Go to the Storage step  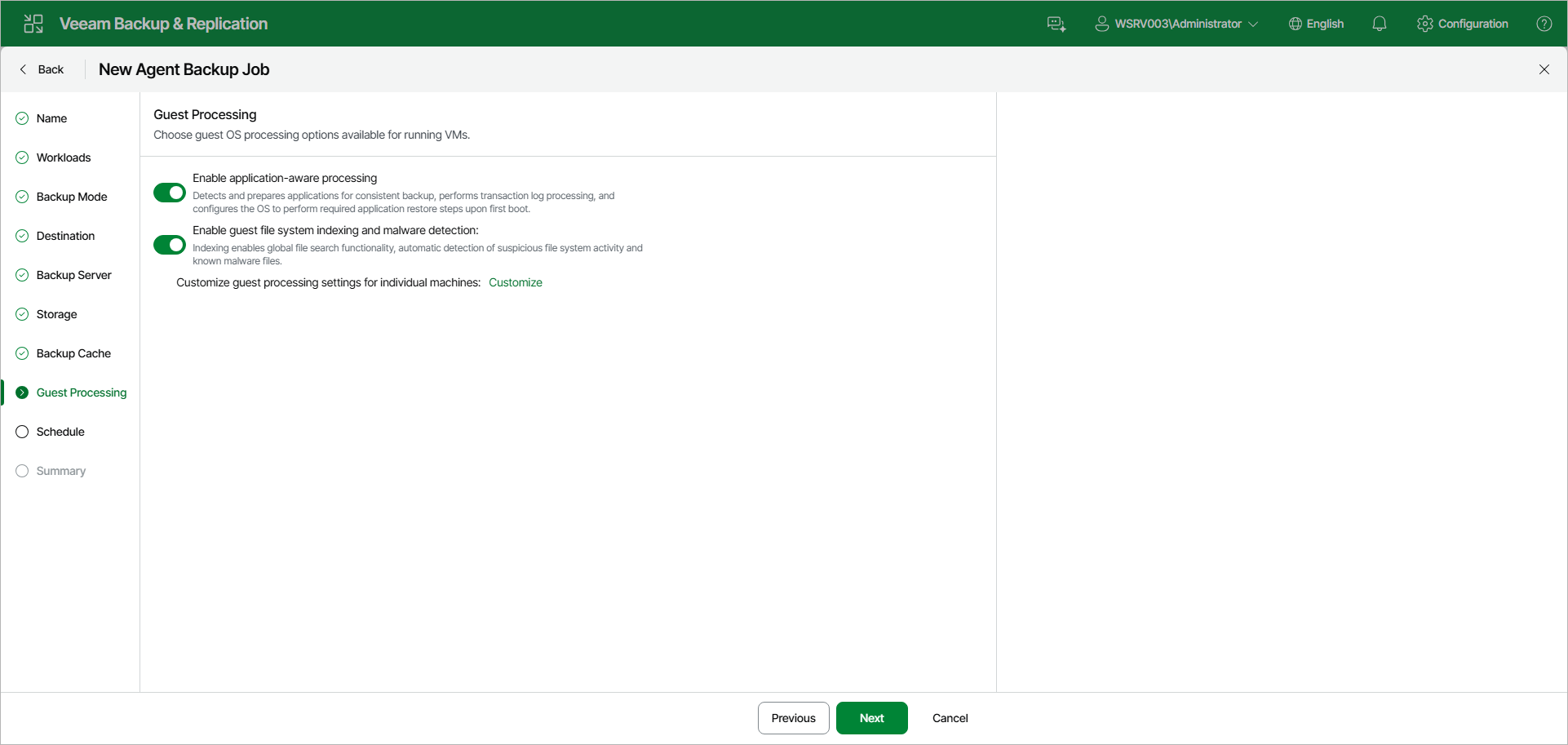pos(57,314)
